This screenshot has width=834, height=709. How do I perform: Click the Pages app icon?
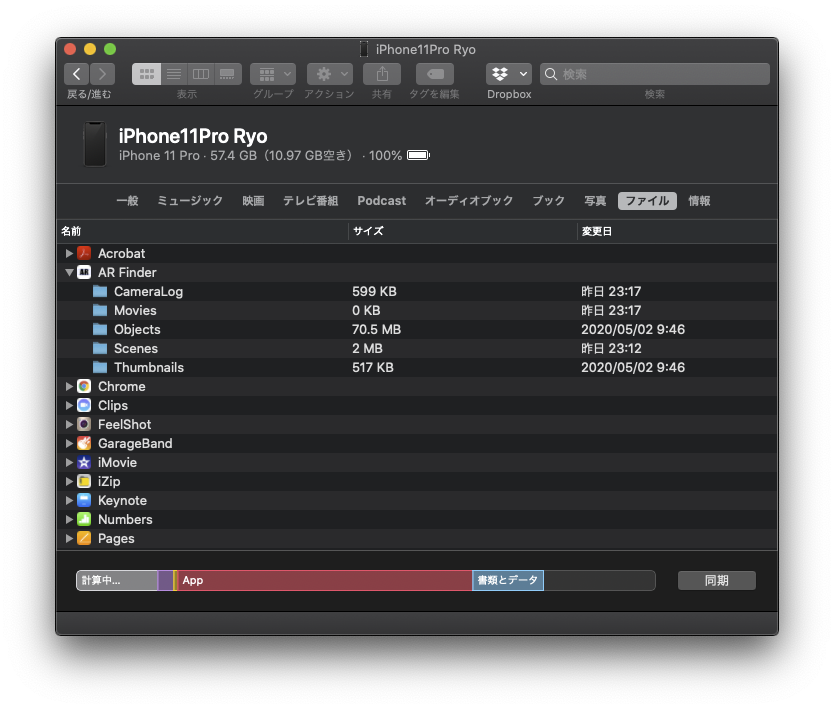(x=84, y=538)
